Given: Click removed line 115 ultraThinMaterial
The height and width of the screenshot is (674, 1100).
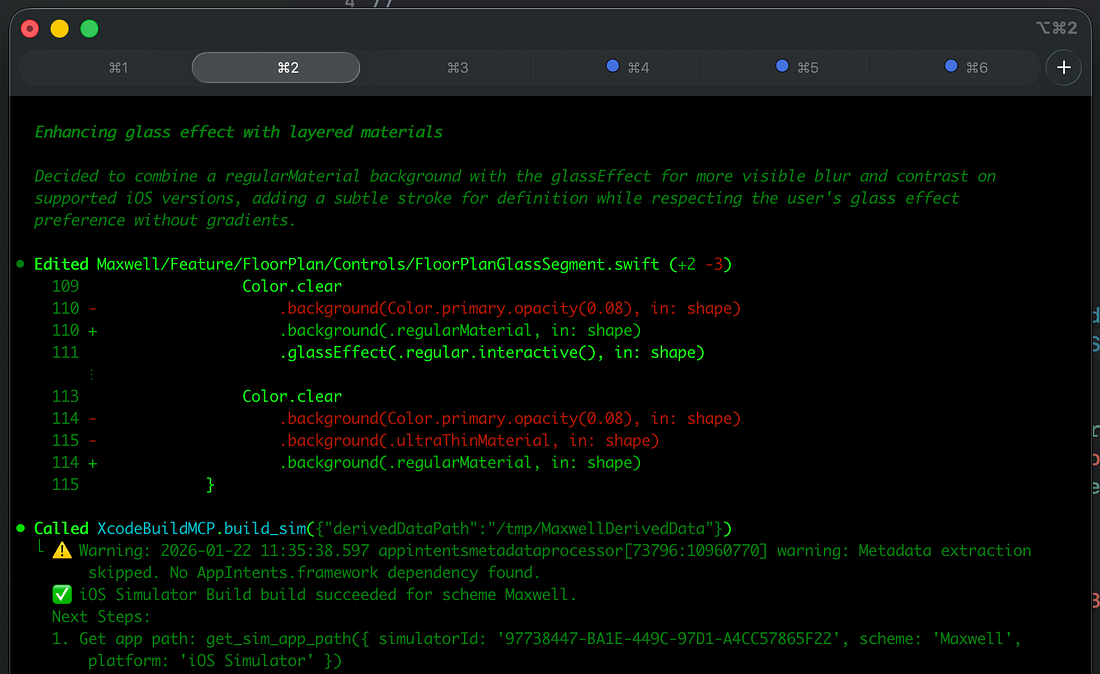Looking at the screenshot, I should (x=469, y=440).
